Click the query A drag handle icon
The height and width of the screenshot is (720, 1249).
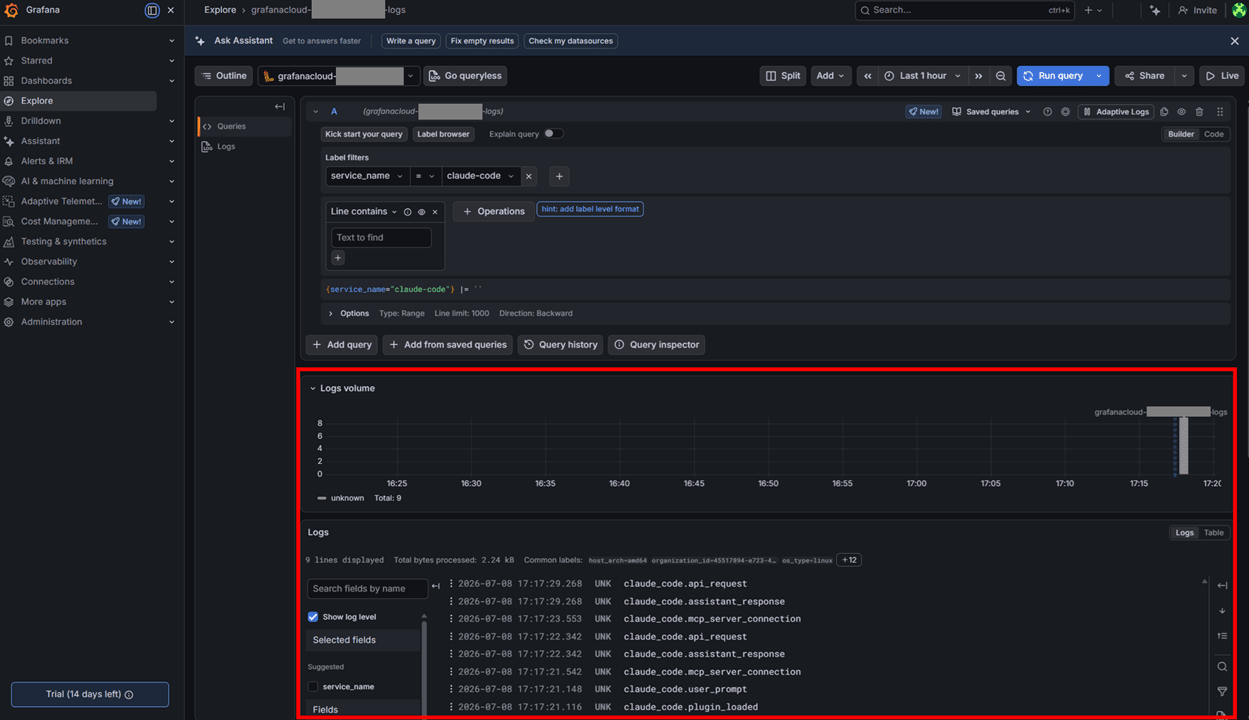(x=1220, y=112)
